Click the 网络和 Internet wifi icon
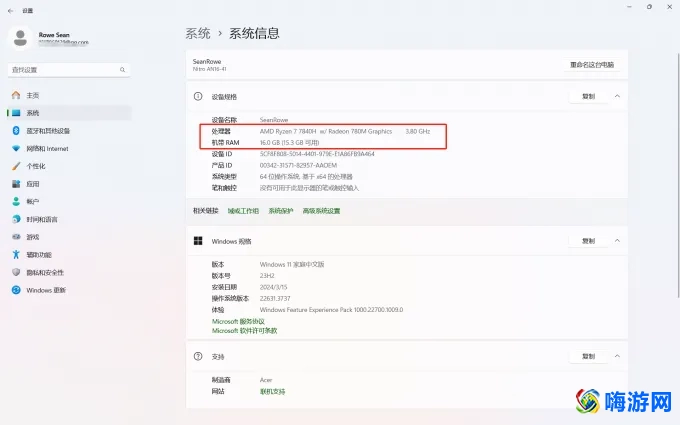Image resolution: width=680 pixels, height=425 pixels. click(x=16, y=148)
